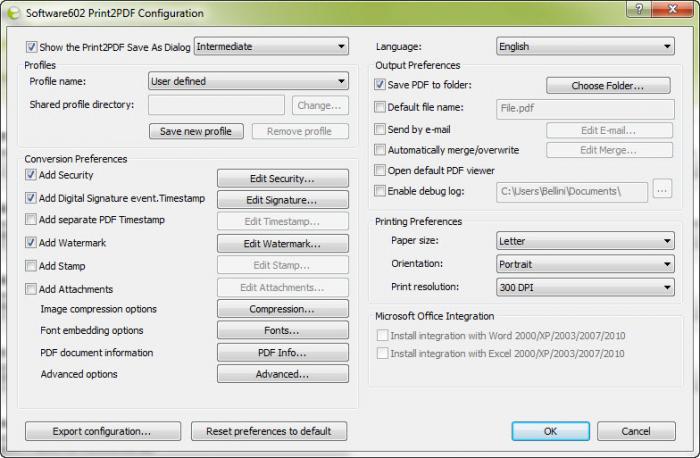Viewport: 700px width, 458px height.
Task: Click Edit Security button
Action: pyautogui.click(x=283, y=179)
